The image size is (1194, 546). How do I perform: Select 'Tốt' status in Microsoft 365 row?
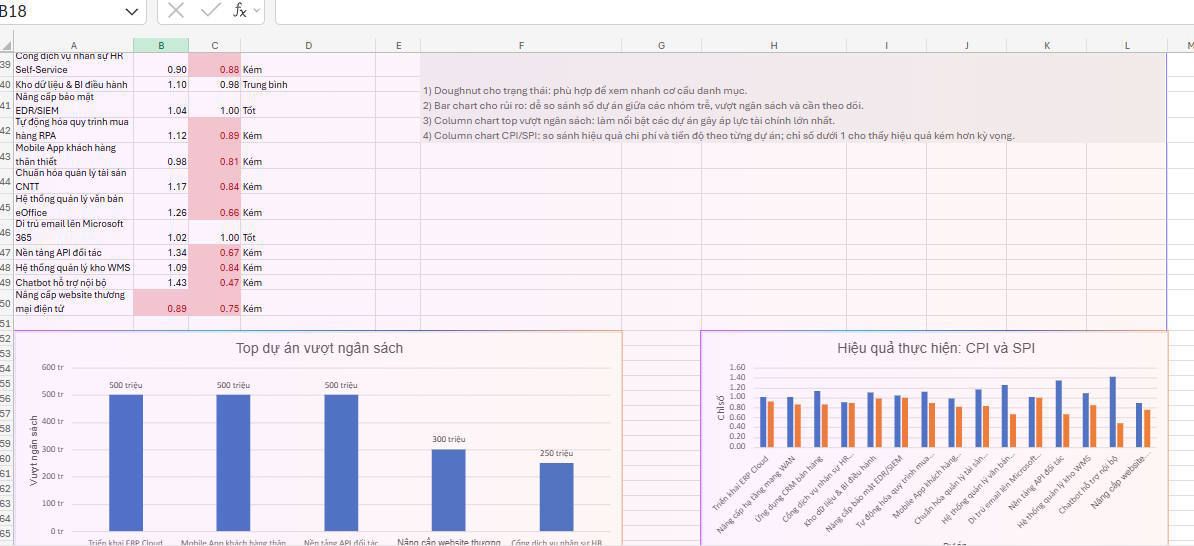[308, 231]
